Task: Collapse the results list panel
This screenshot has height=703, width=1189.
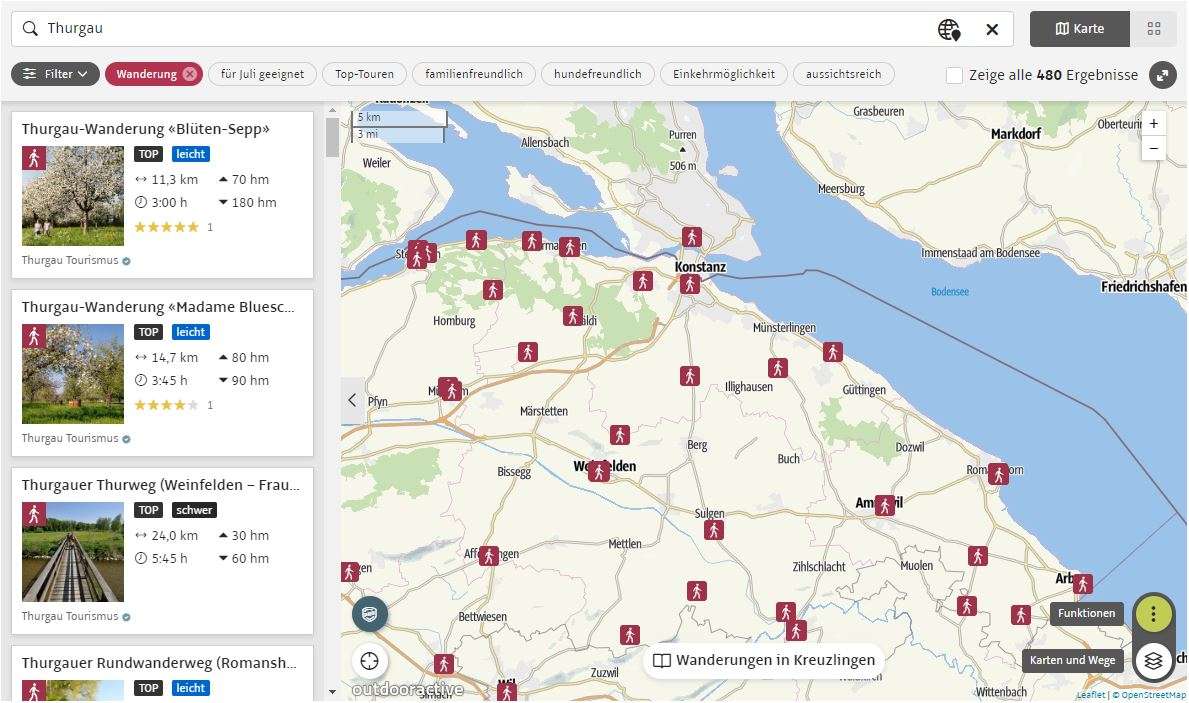Action: [352, 400]
